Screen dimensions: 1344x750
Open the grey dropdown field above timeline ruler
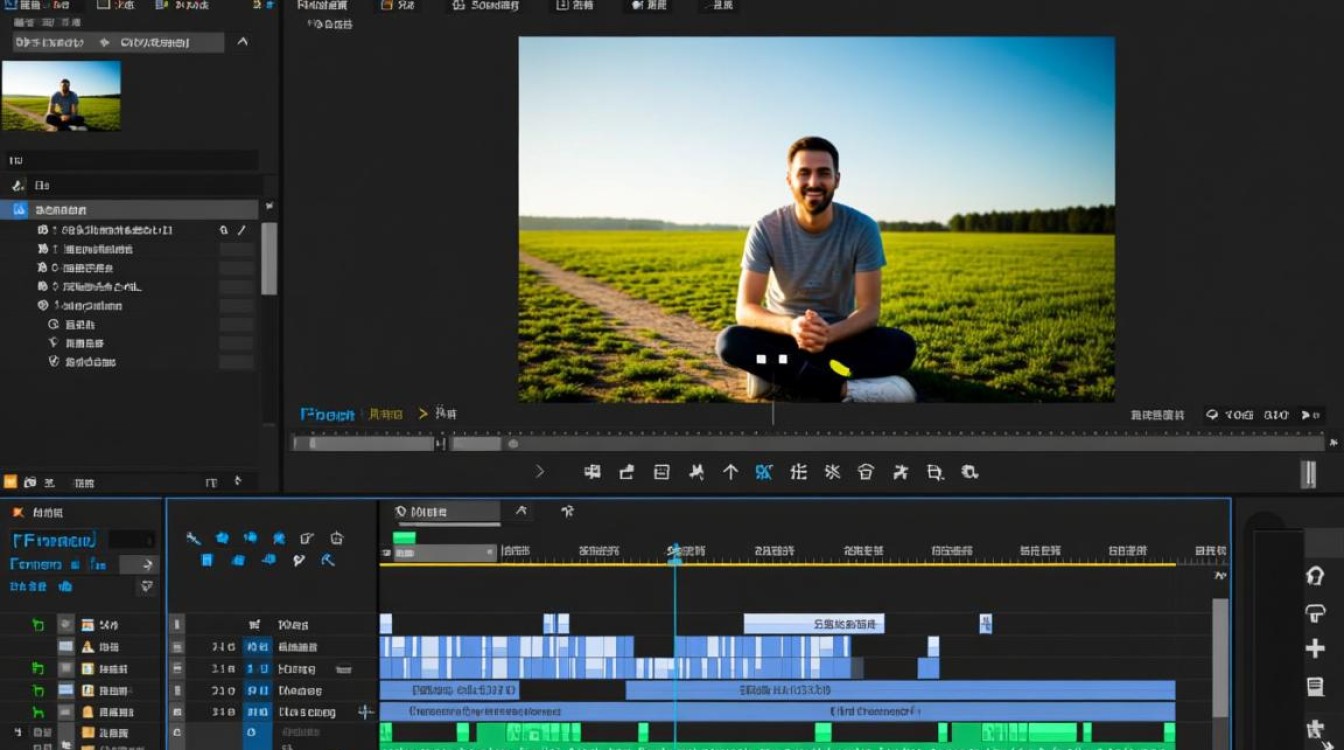coord(445,552)
